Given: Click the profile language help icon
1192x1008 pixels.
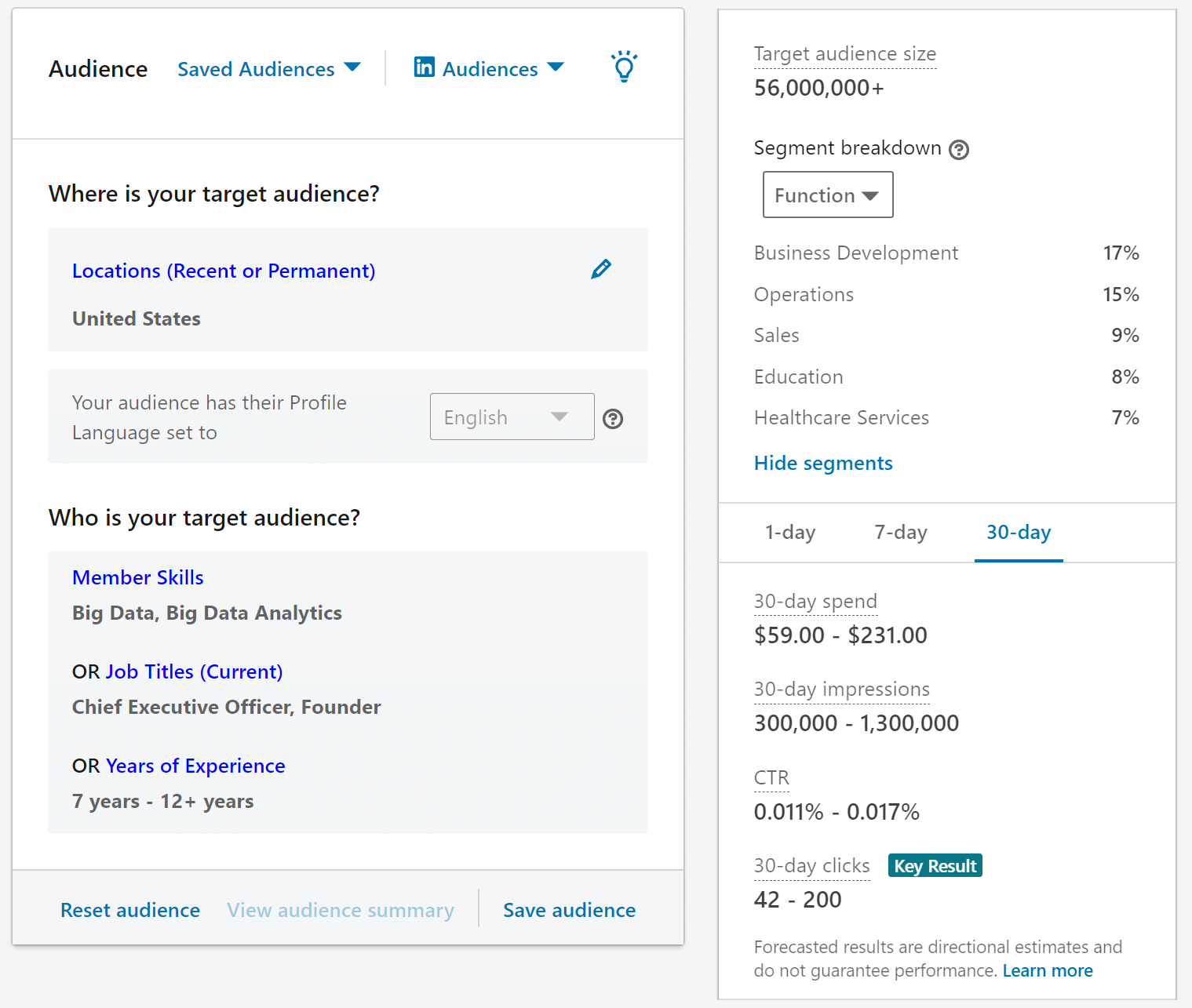Looking at the screenshot, I should 613,419.
